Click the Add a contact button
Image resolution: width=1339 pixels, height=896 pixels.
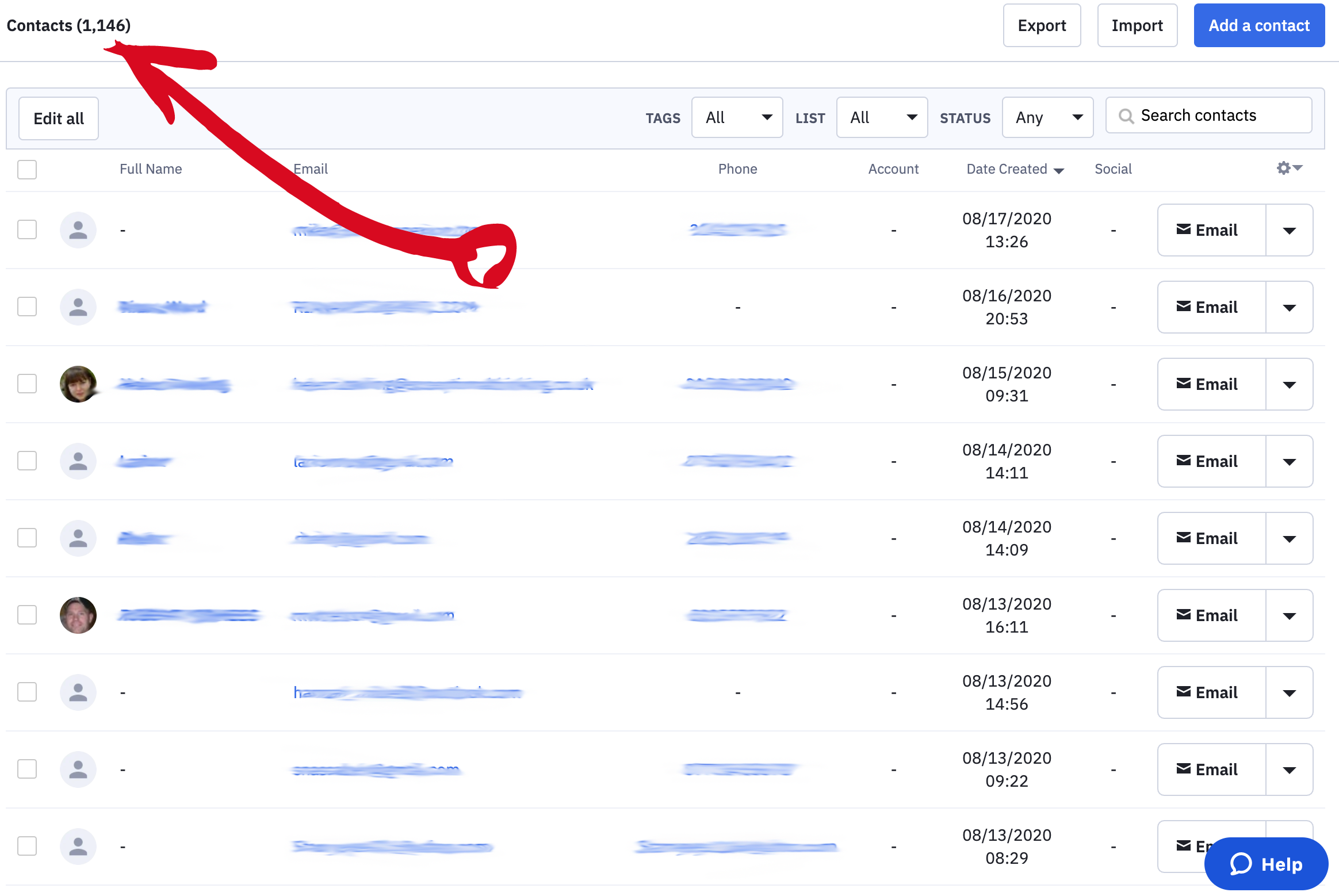(x=1259, y=26)
